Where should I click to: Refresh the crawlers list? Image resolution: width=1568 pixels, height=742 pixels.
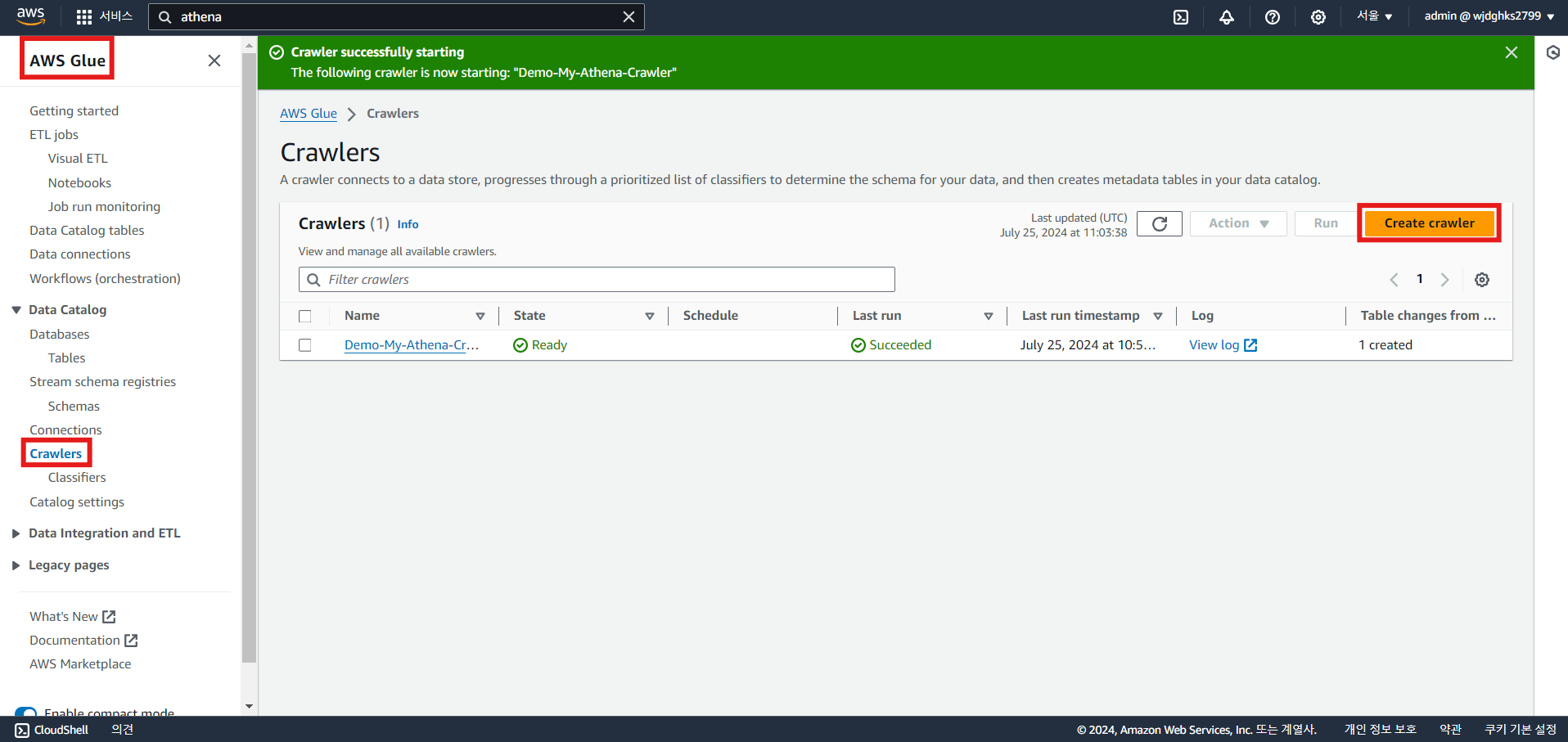coord(1160,223)
